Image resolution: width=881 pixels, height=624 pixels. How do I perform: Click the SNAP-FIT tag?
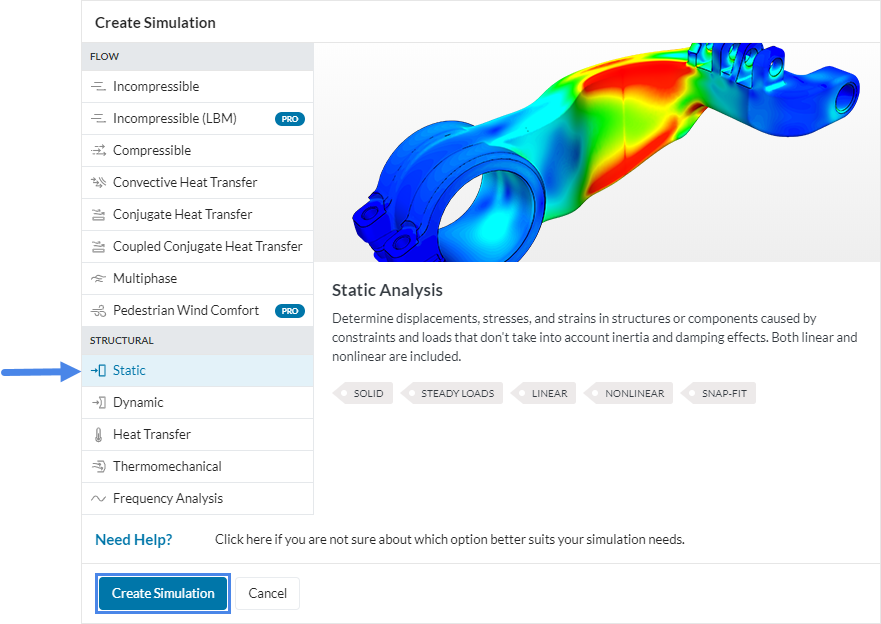tap(723, 394)
